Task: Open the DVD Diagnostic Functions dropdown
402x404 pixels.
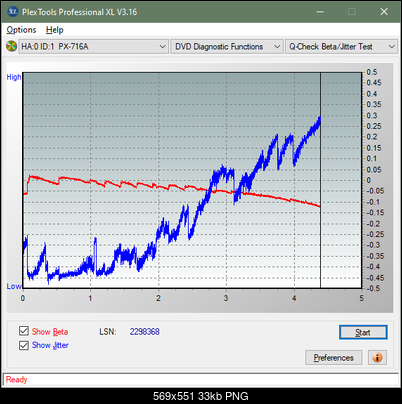Action: (227, 47)
